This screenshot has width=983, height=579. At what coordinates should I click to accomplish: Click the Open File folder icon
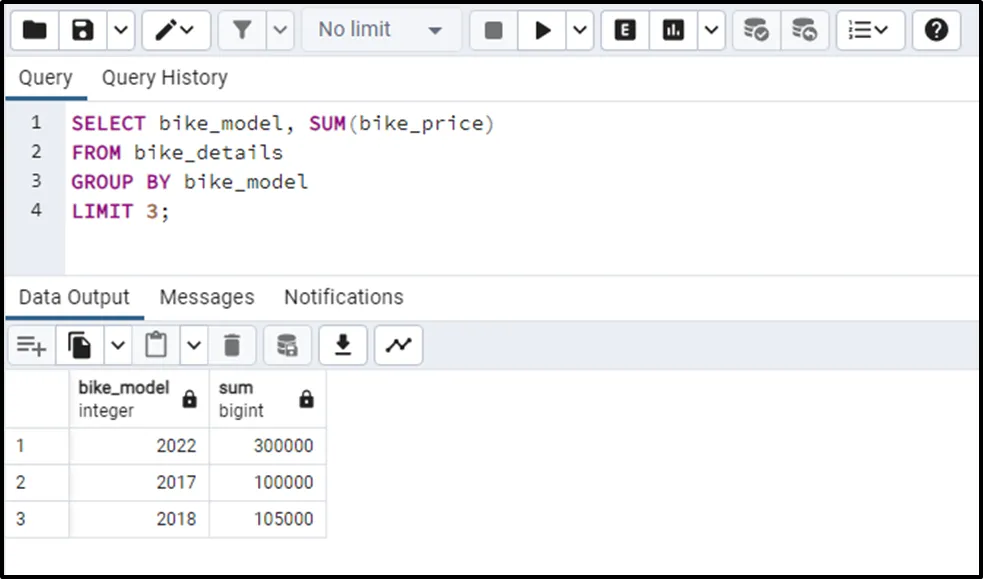tap(35, 30)
